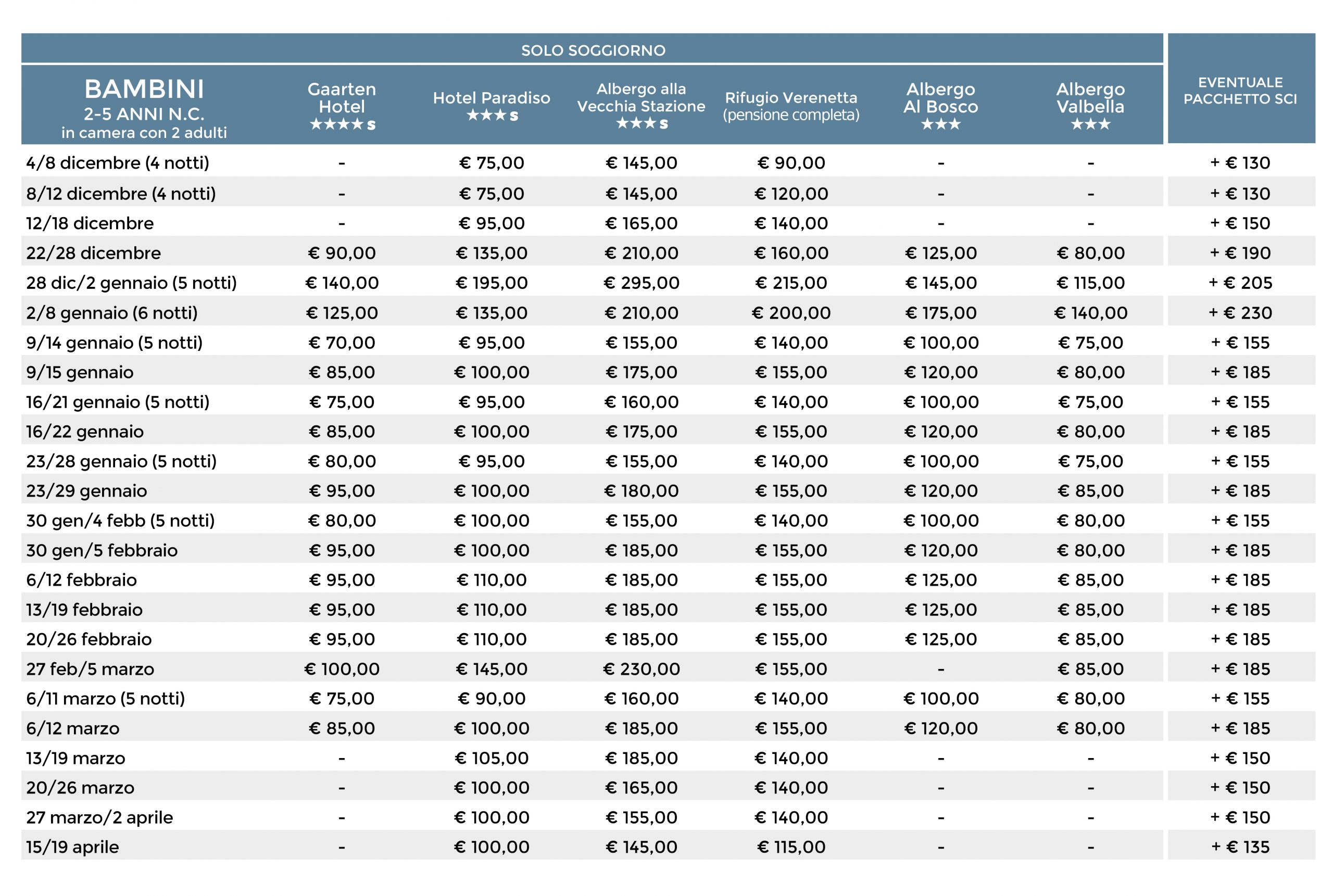Select the 6/12 febbraio row label
This screenshot has height=896, width=1333.
[81, 580]
